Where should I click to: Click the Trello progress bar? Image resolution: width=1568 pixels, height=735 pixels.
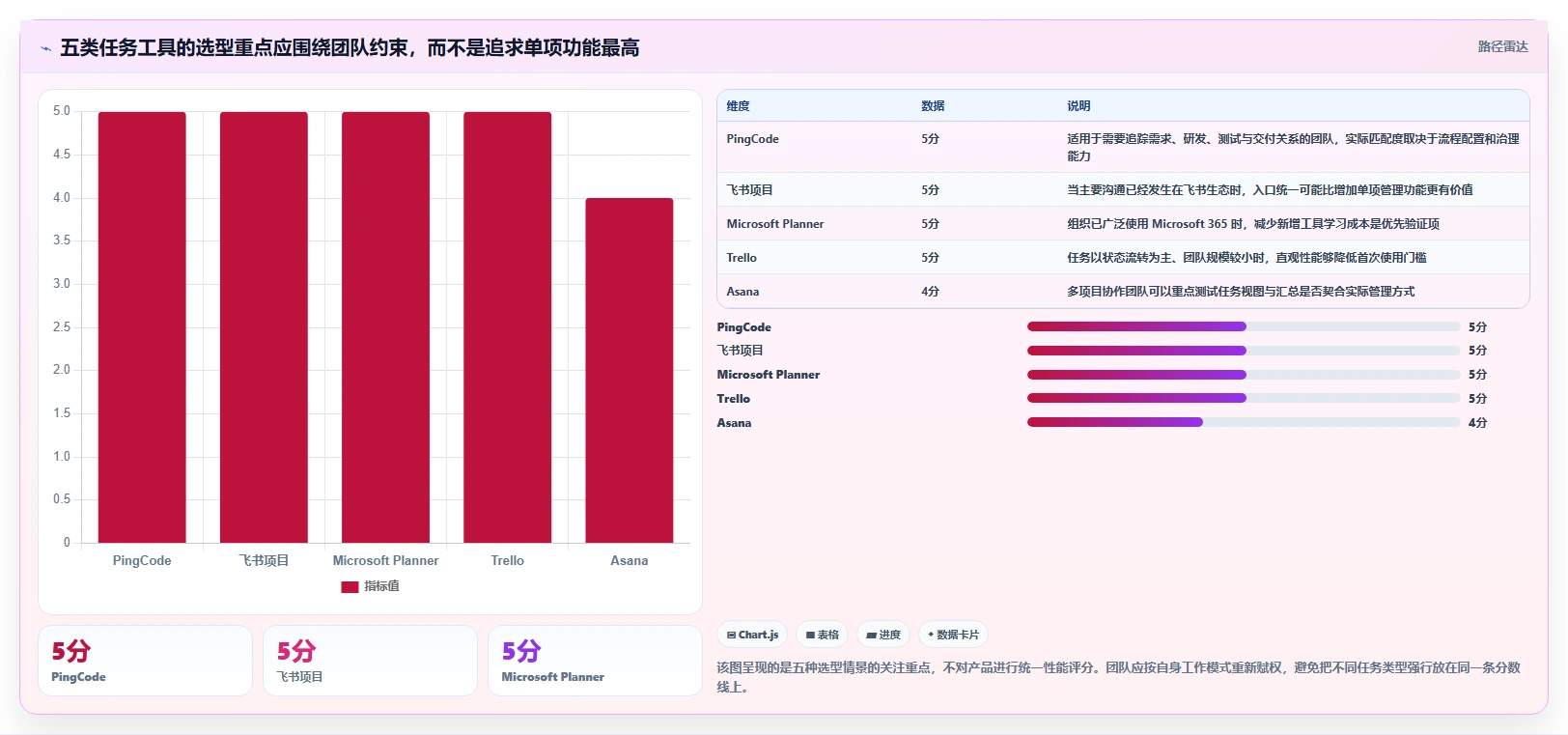click(x=1244, y=398)
